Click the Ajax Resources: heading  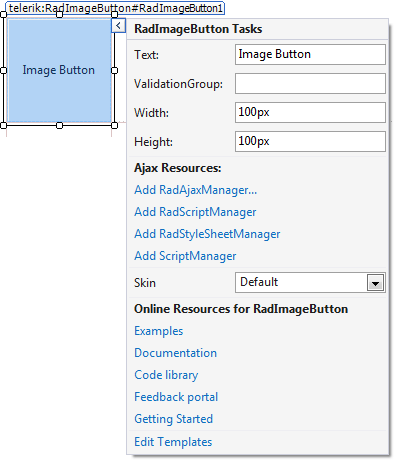[x=178, y=168]
